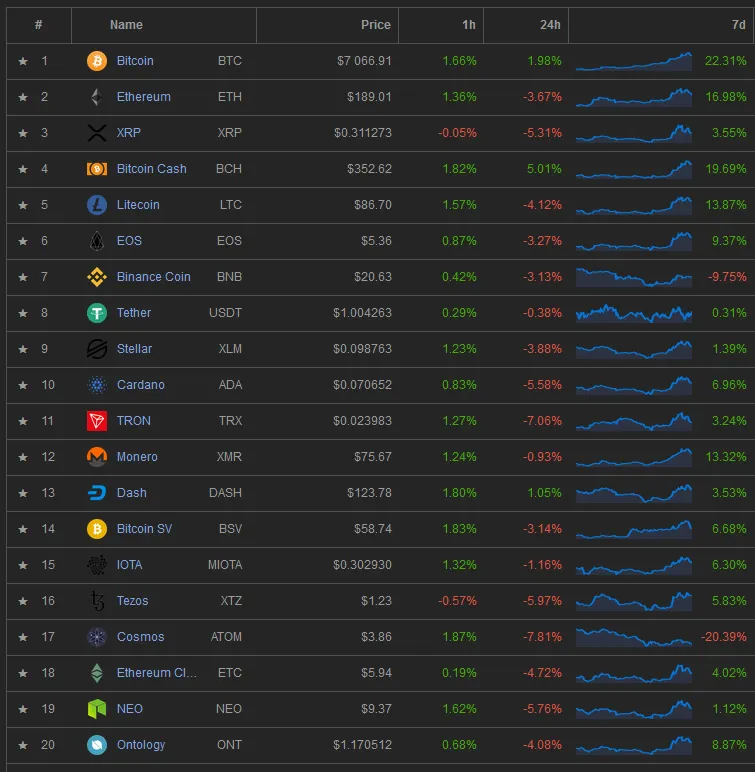
Task: Click the Bitcoin SV name link
Action: click(144, 529)
